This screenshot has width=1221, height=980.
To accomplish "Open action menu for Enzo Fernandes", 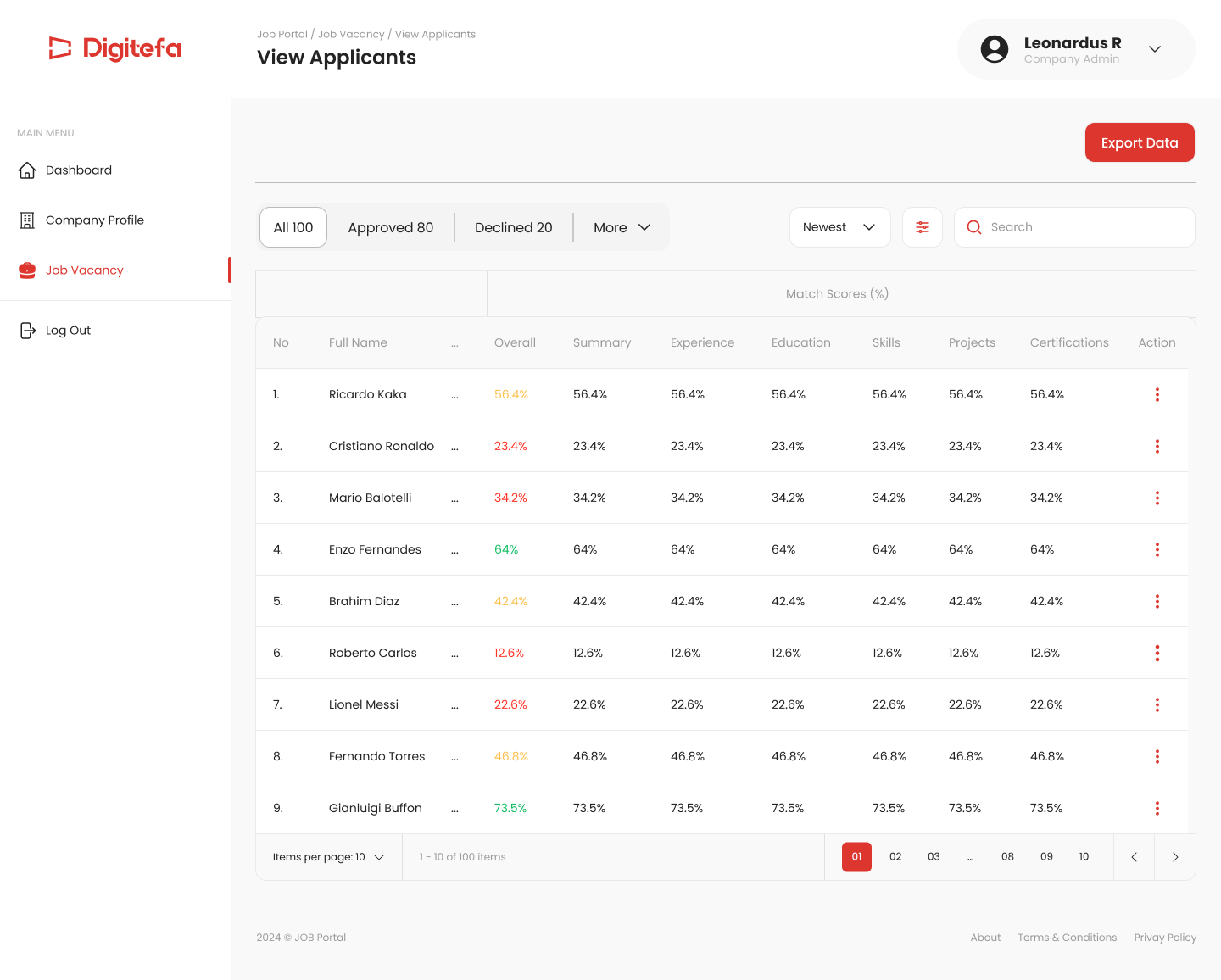I will [x=1157, y=550].
